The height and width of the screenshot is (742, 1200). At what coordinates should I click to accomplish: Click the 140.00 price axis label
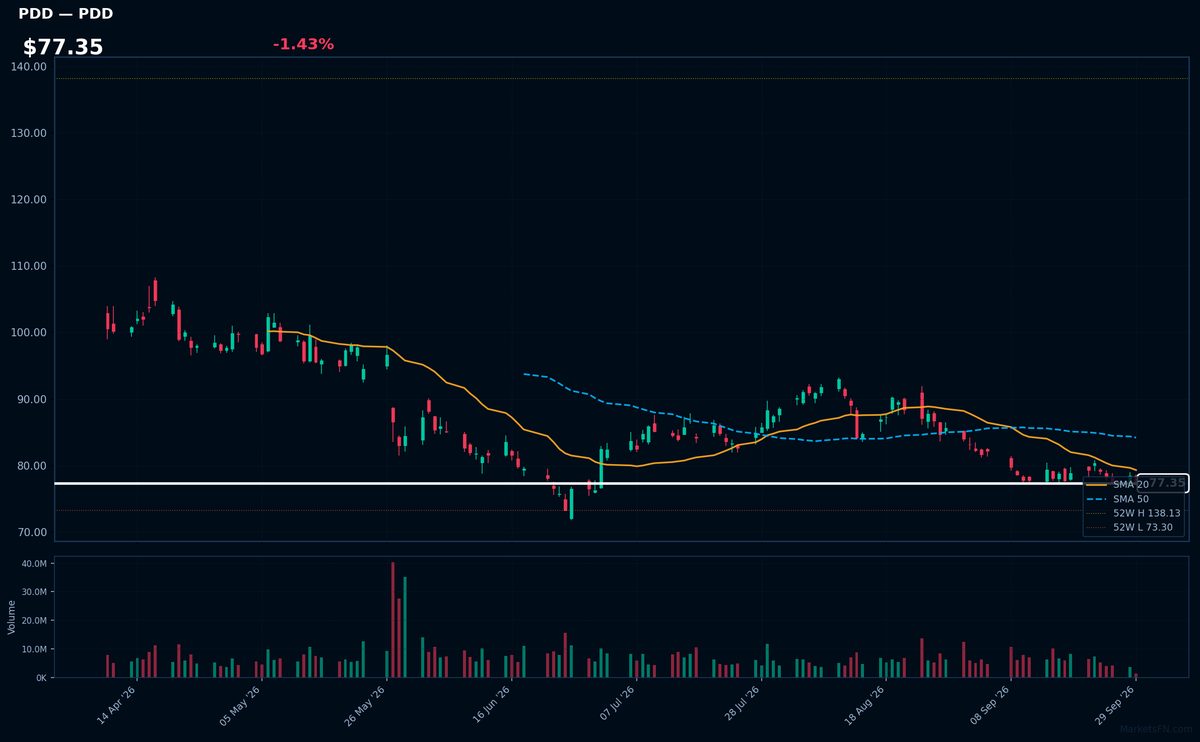[29, 66]
